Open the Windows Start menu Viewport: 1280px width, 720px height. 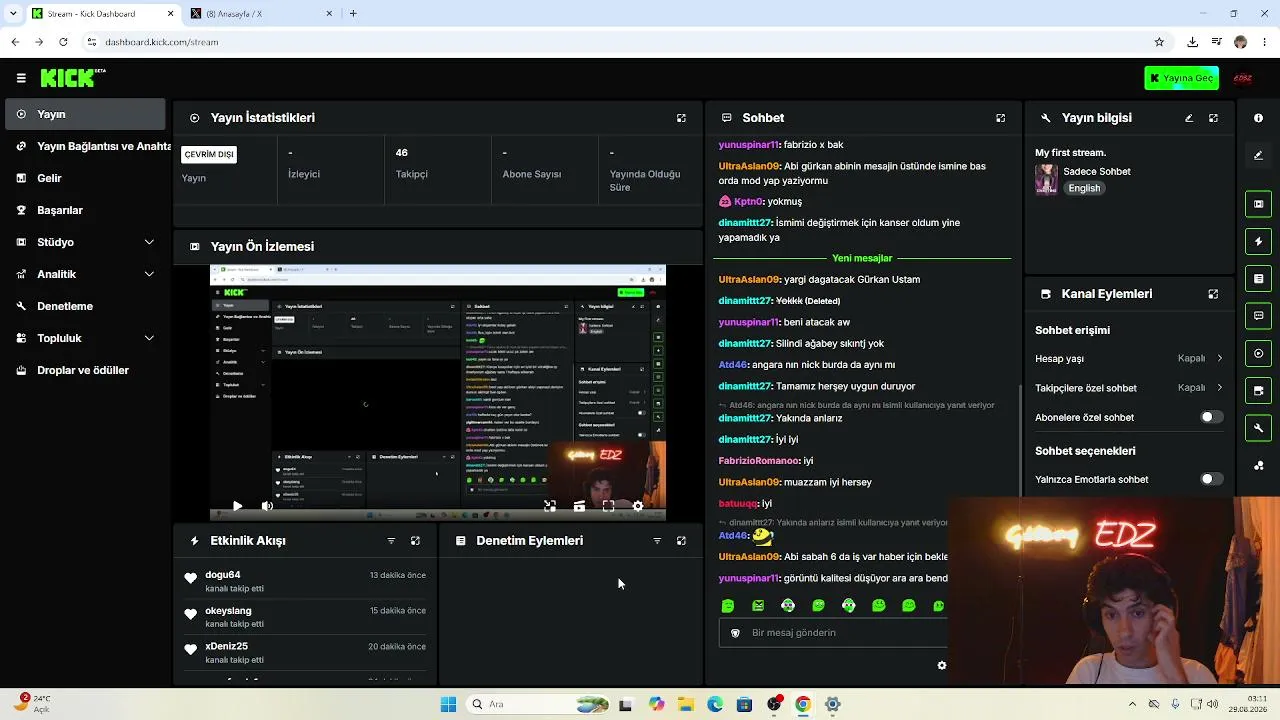448,704
